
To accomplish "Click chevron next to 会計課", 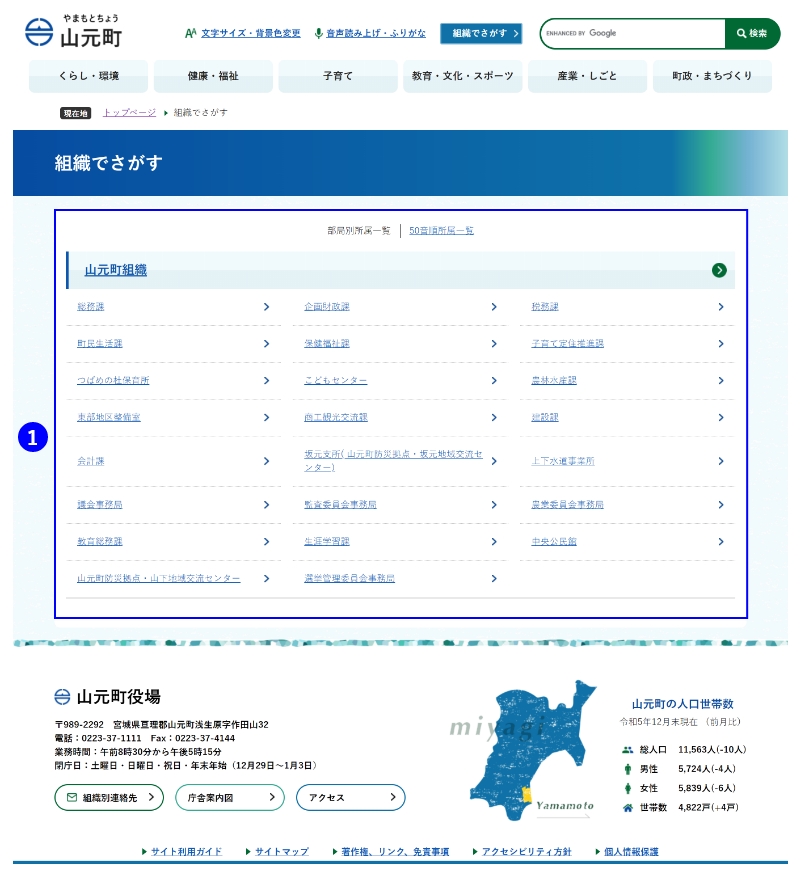I will click(266, 462).
